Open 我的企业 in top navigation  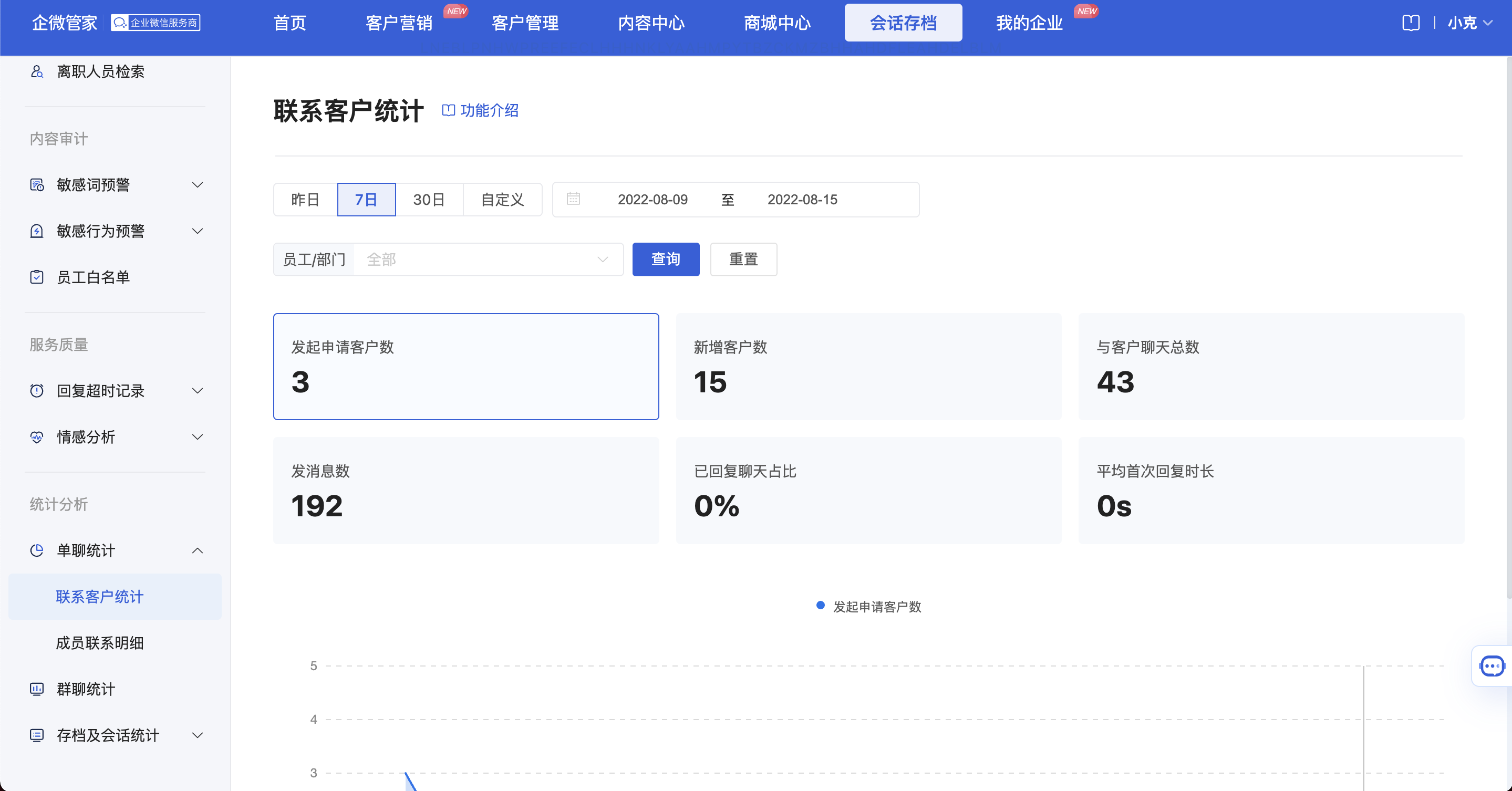point(1030,23)
